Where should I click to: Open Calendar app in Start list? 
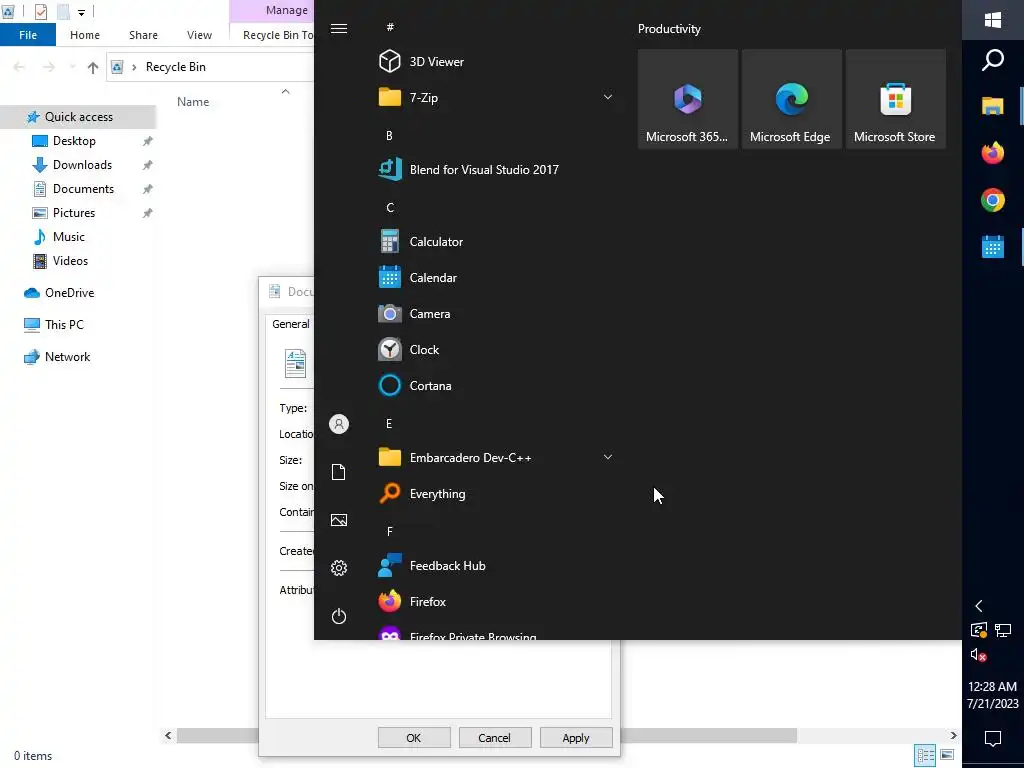click(x=496, y=278)
